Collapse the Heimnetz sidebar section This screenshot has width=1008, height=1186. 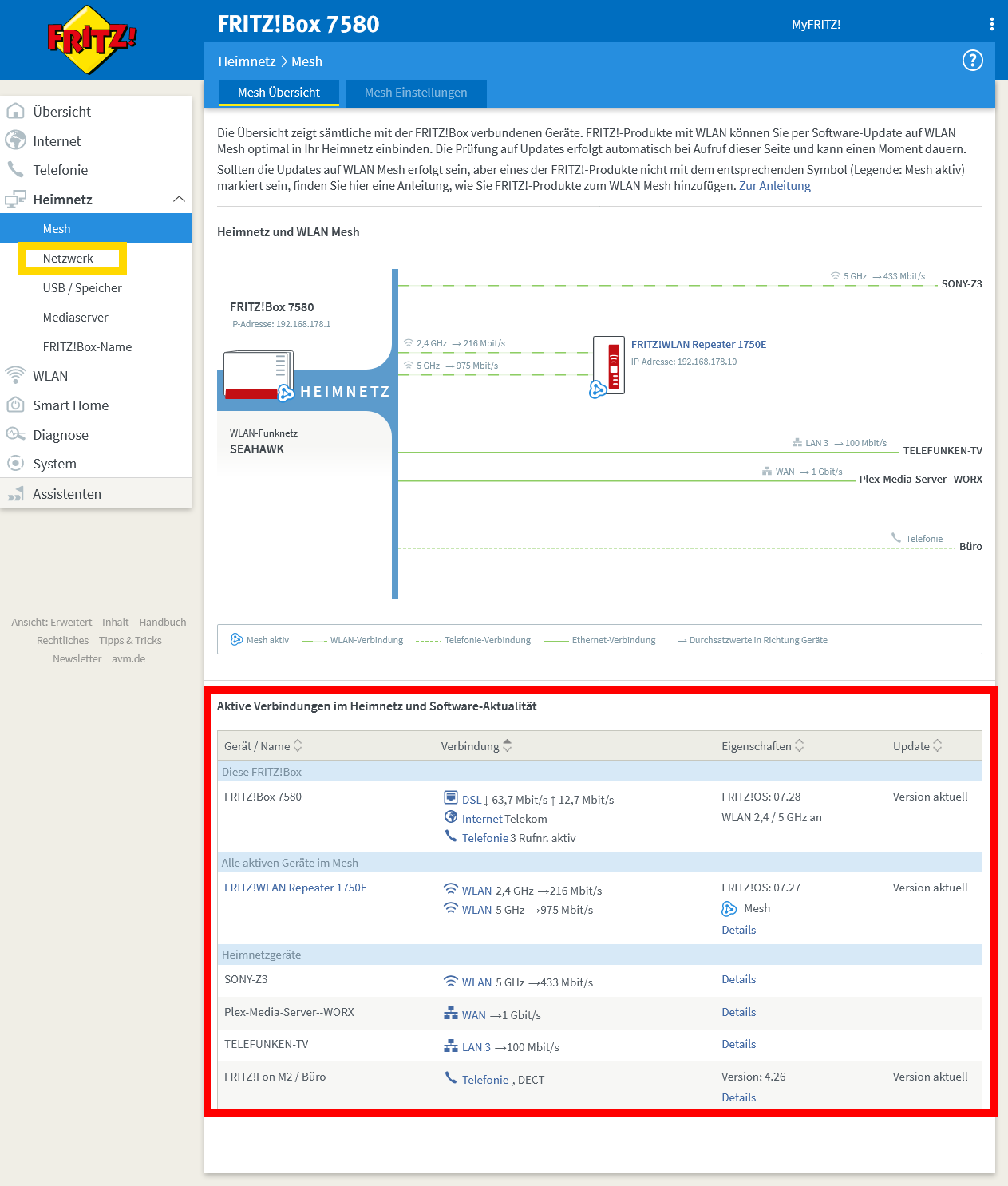pos(180,199)
